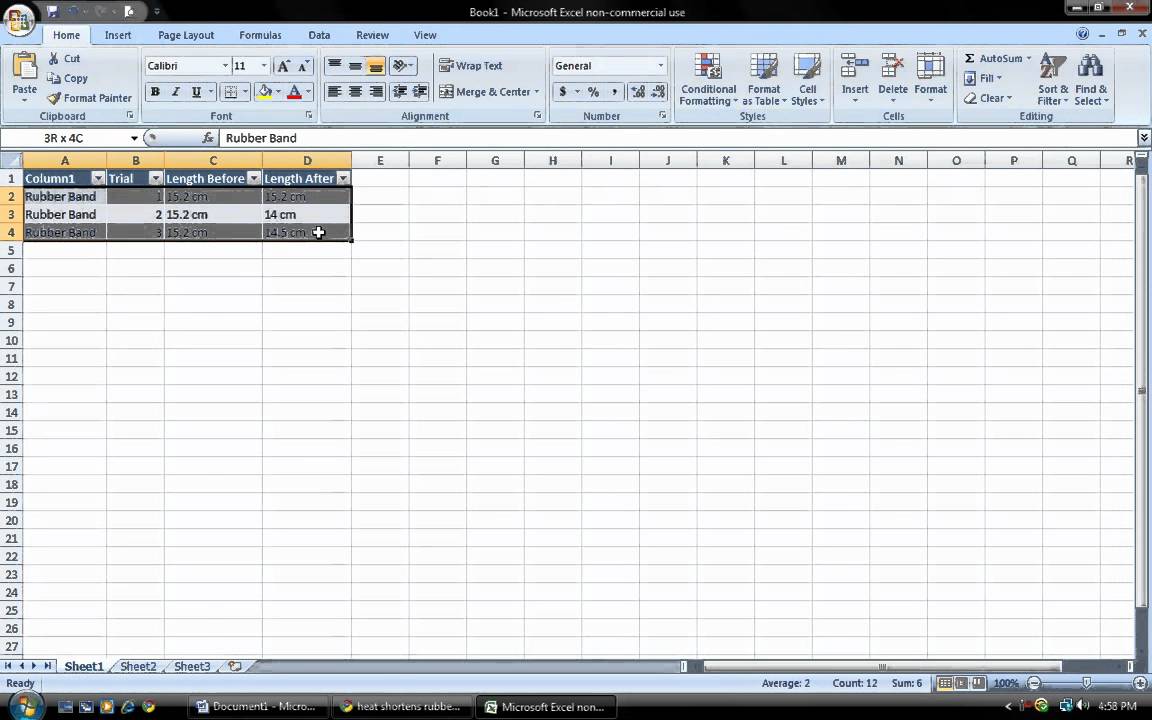The image size is (1152, 720).
Task: Toggle Wrap Text
Action: pos(471,65)
